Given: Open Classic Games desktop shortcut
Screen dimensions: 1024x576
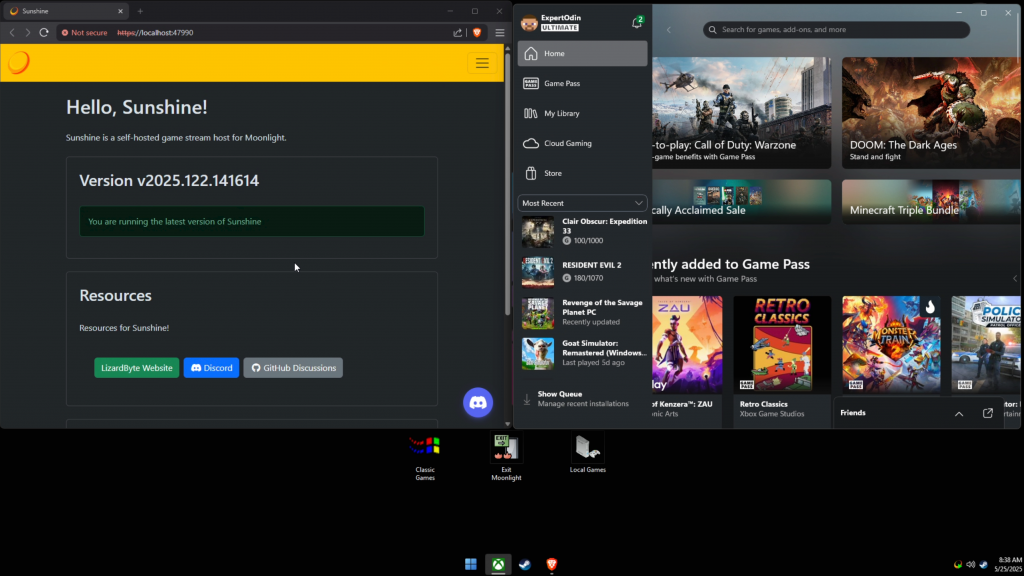Looking at the screenshot, I should pyautogui.click(x=425, y=448).
